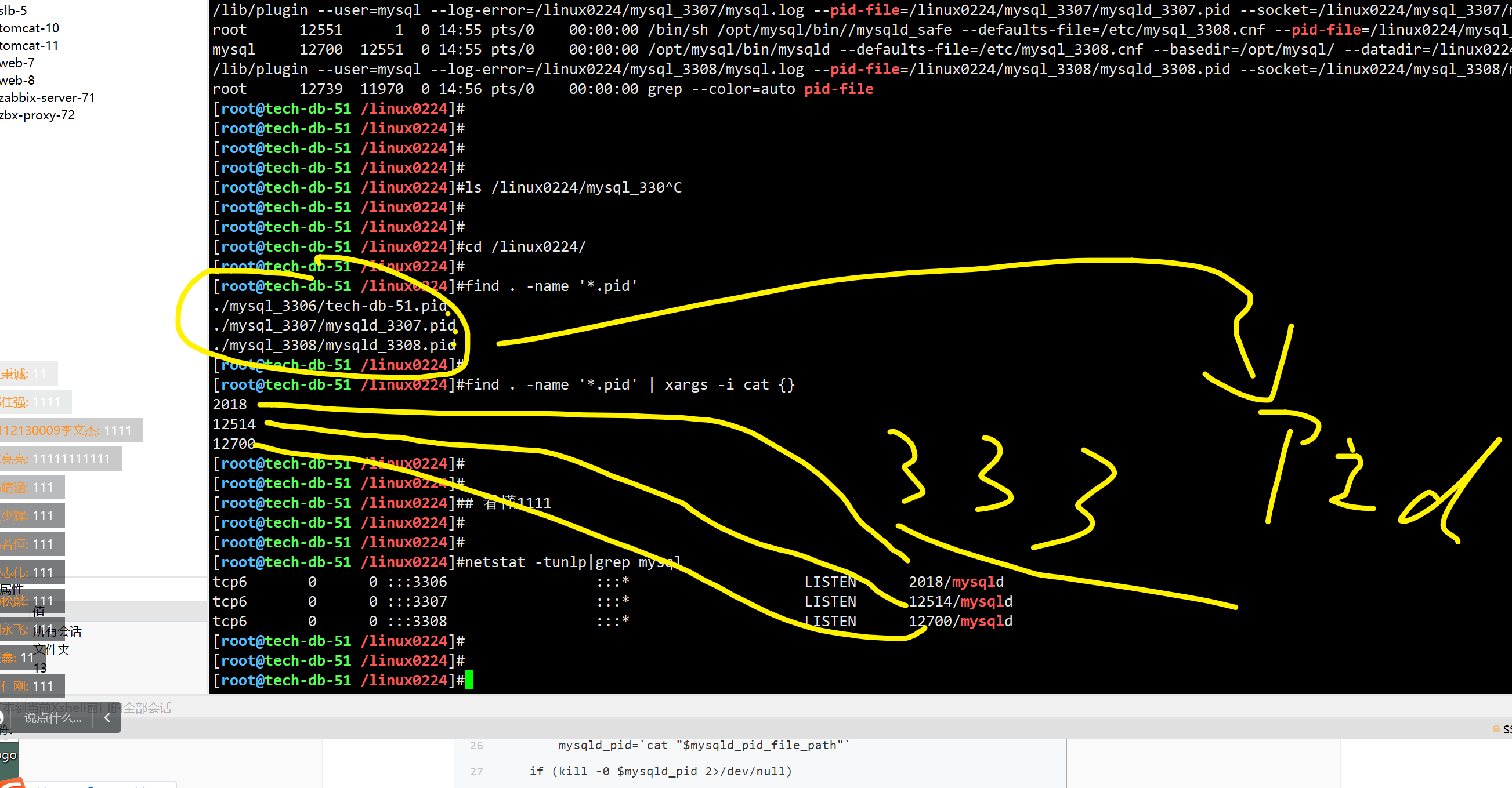Select the web-8 session entry

17,80
